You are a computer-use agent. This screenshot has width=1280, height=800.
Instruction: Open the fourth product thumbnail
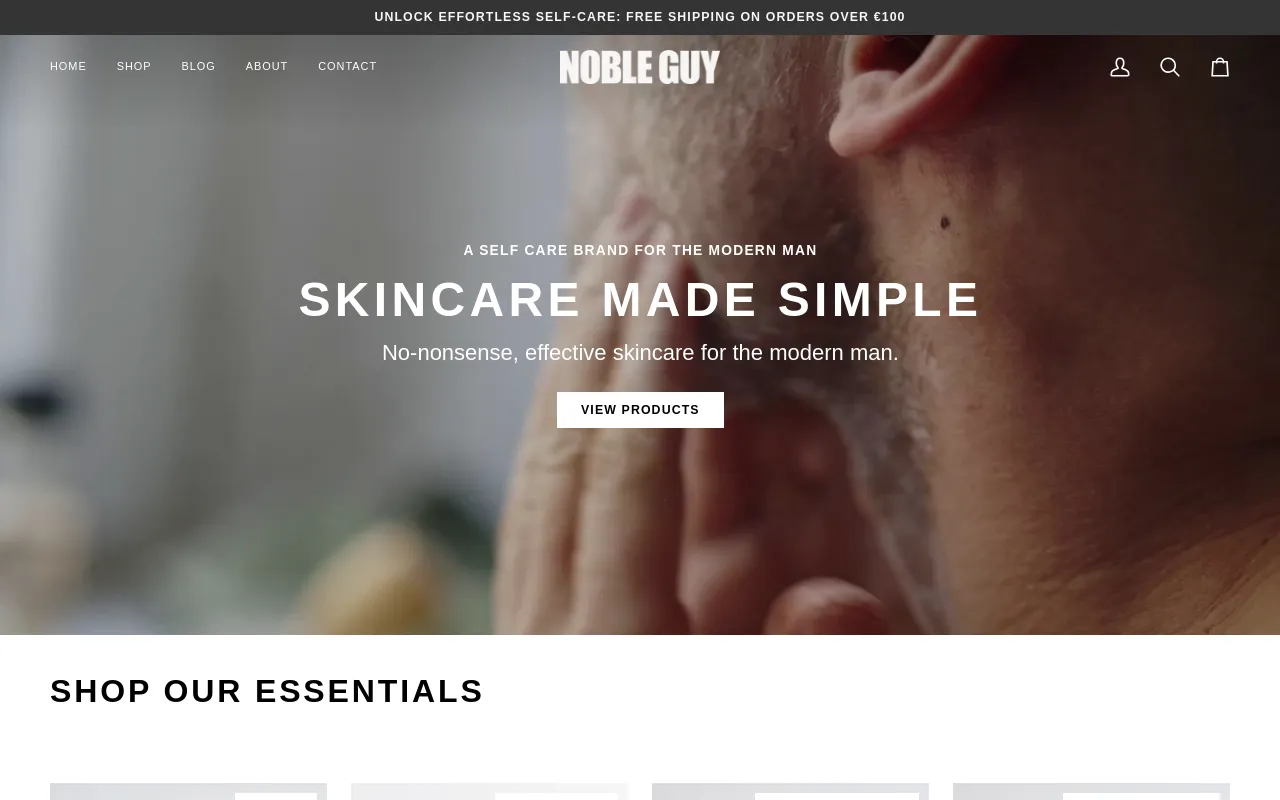point(1091,791)
